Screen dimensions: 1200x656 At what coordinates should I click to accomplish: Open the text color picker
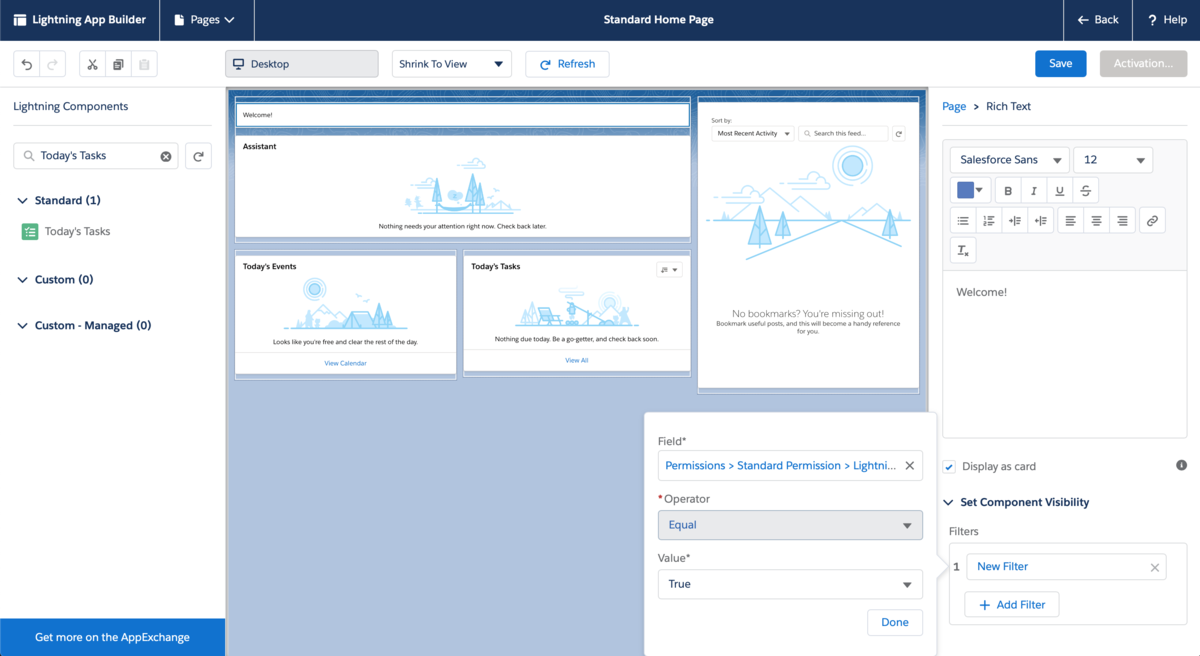(x=971, y=191)
